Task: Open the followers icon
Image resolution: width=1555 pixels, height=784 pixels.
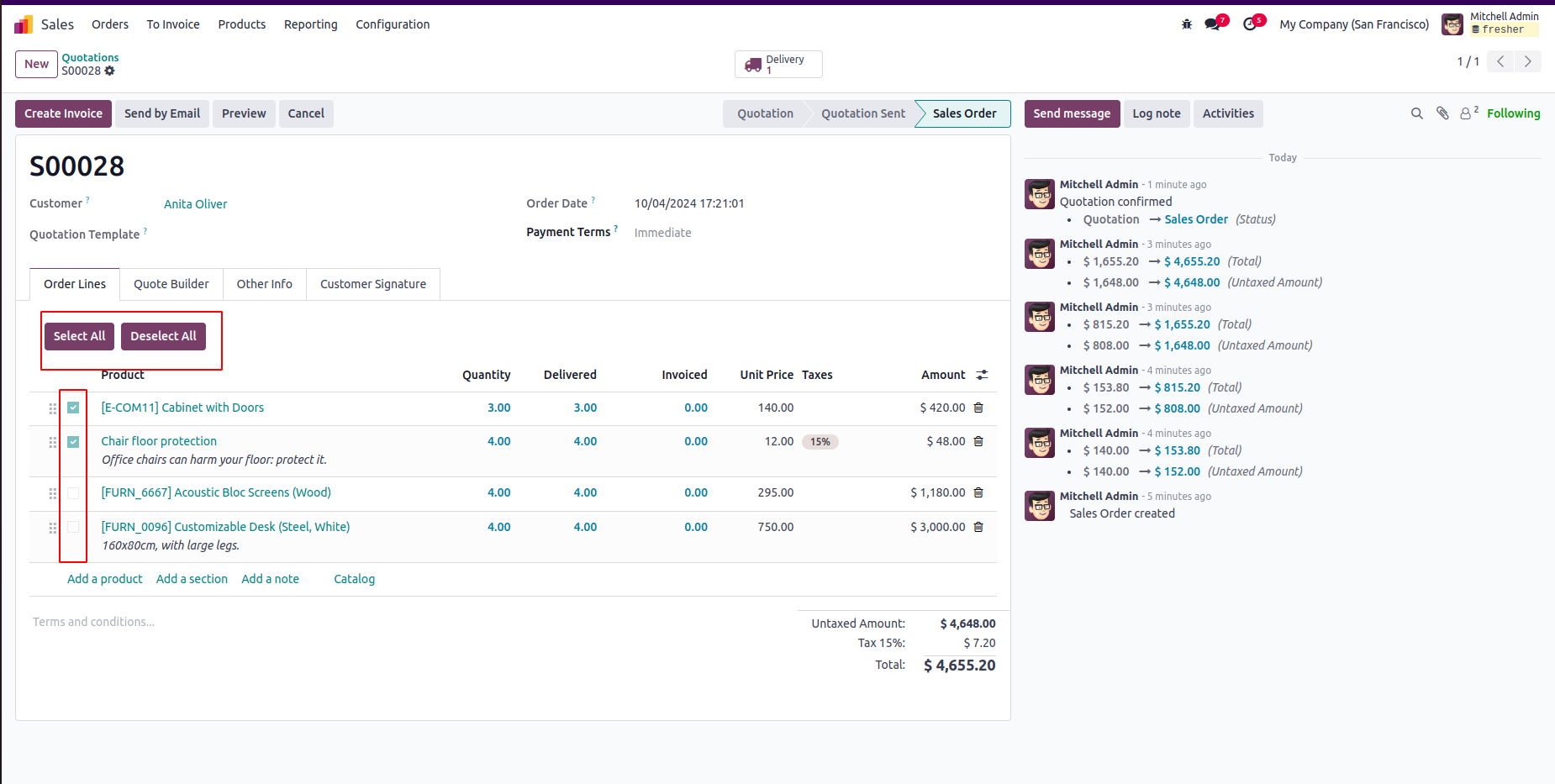Action: 1467,113
